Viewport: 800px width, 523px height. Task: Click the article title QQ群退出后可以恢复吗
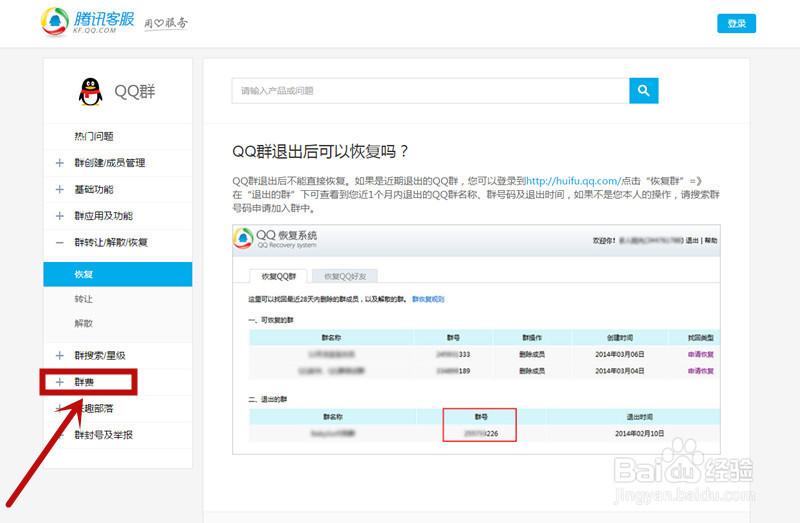320,151
